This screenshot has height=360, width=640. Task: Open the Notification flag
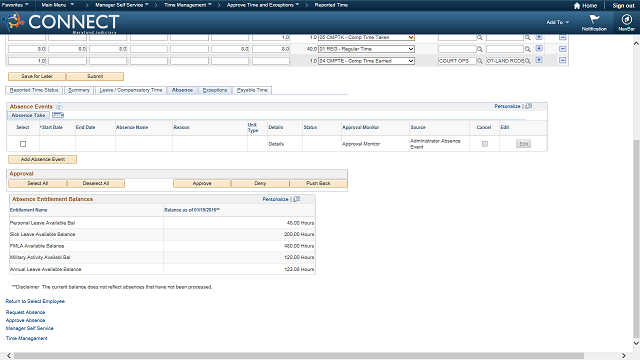(594, 22)
